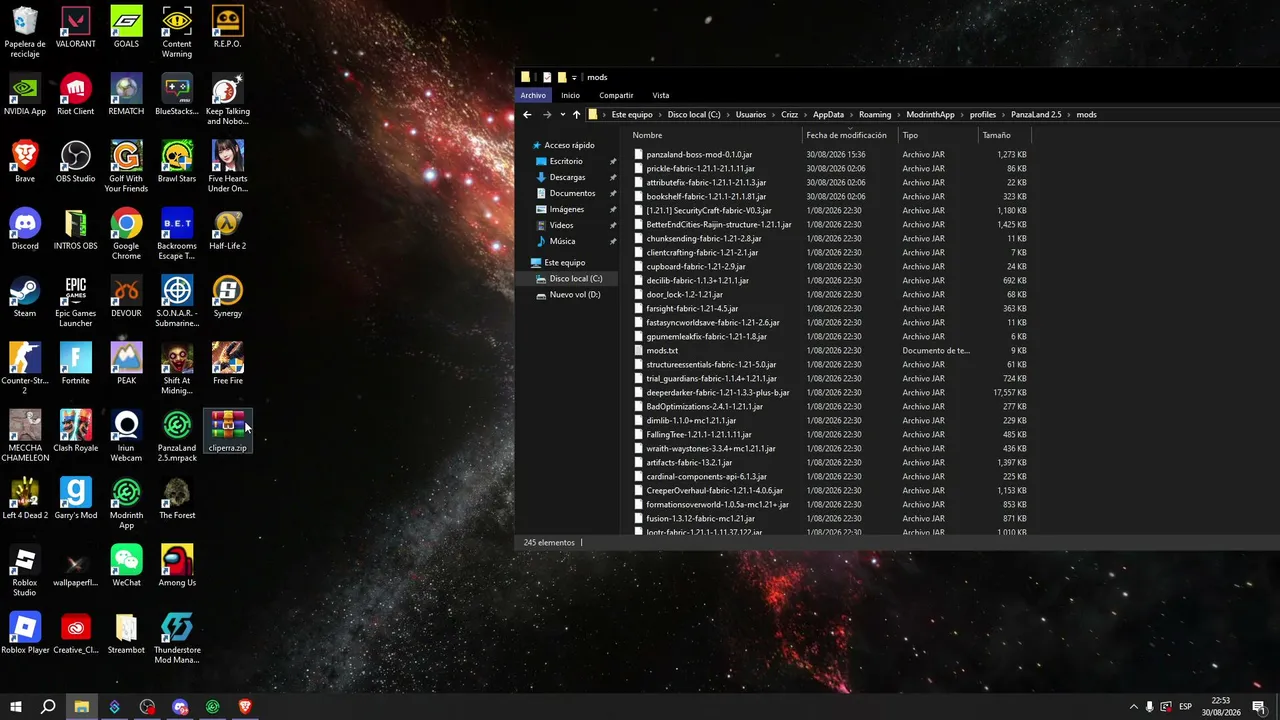The width and height of the screenshot is (1280, 720).
Task: Show hidden system tray icons
Action: [1133, 707]
